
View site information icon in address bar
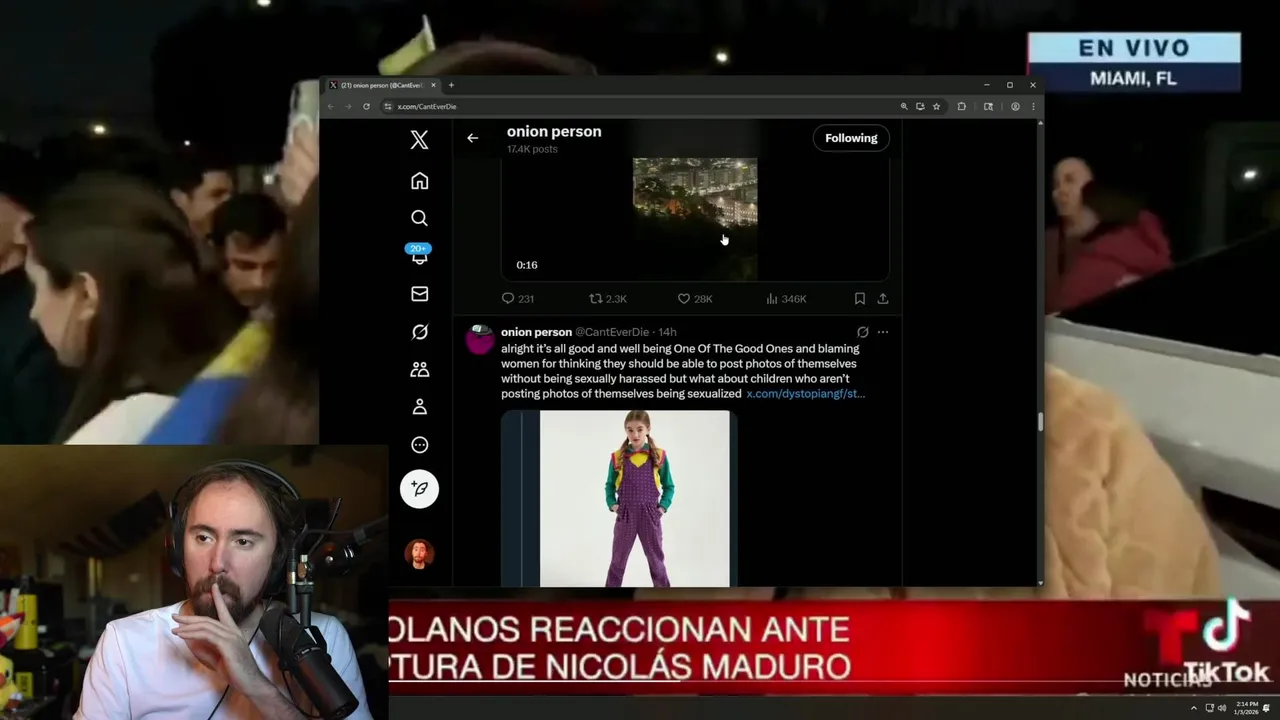coord(388,106)
